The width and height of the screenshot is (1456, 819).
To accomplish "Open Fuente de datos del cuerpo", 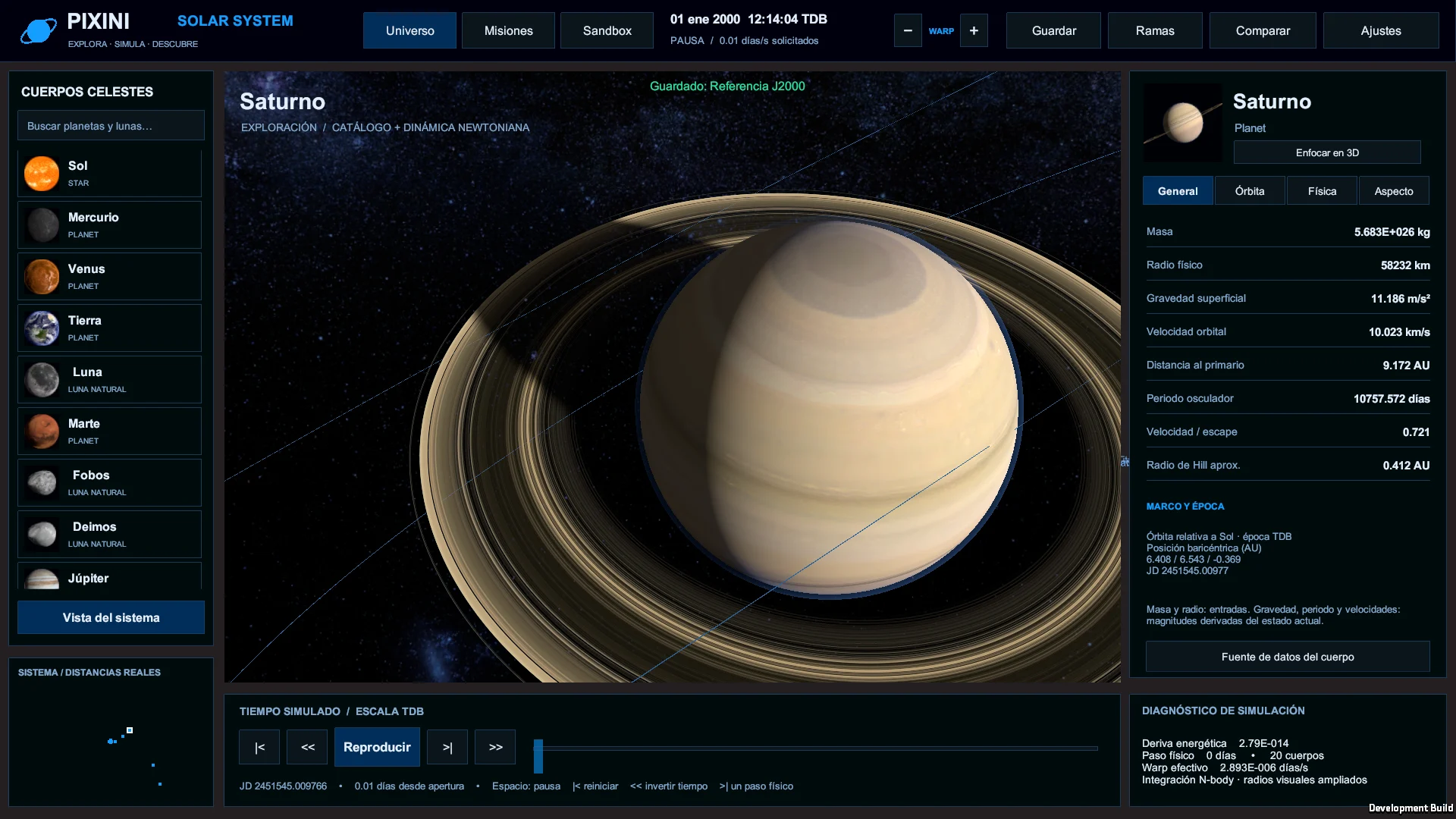I will (x=1288, y=657).
